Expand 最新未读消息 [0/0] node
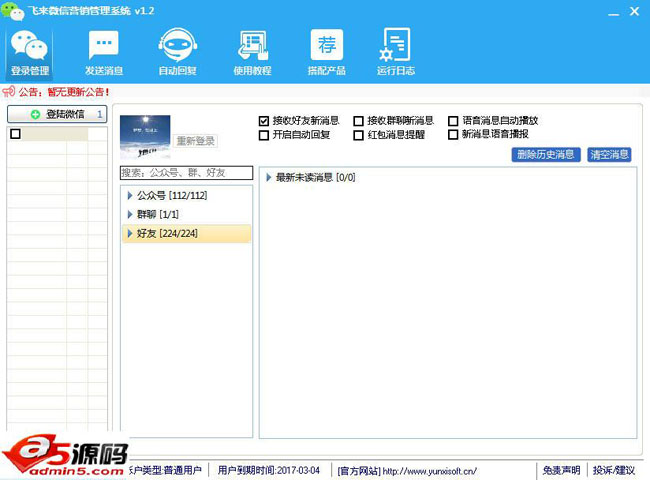This screenshot has height=480, width=650. click(269, 177)
